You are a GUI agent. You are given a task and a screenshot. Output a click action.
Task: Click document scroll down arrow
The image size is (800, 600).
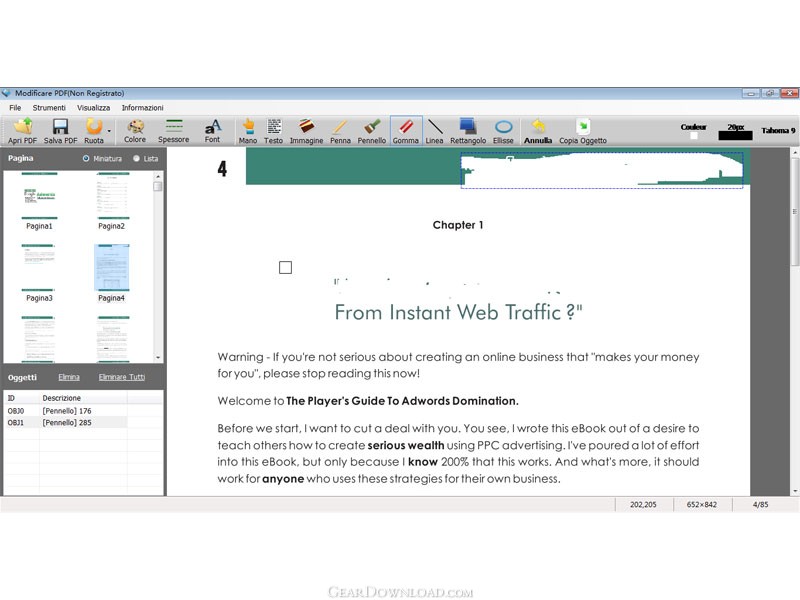(795, 491)
